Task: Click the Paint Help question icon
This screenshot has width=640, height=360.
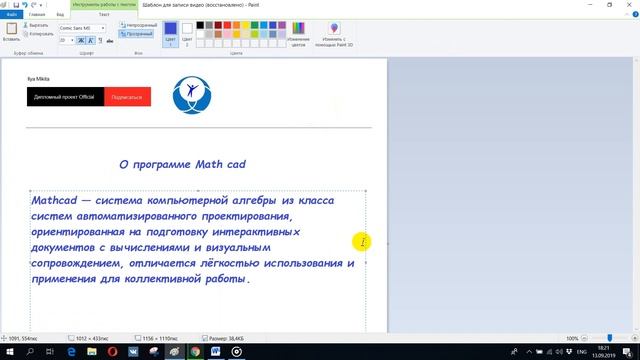Action: (635, 14)
